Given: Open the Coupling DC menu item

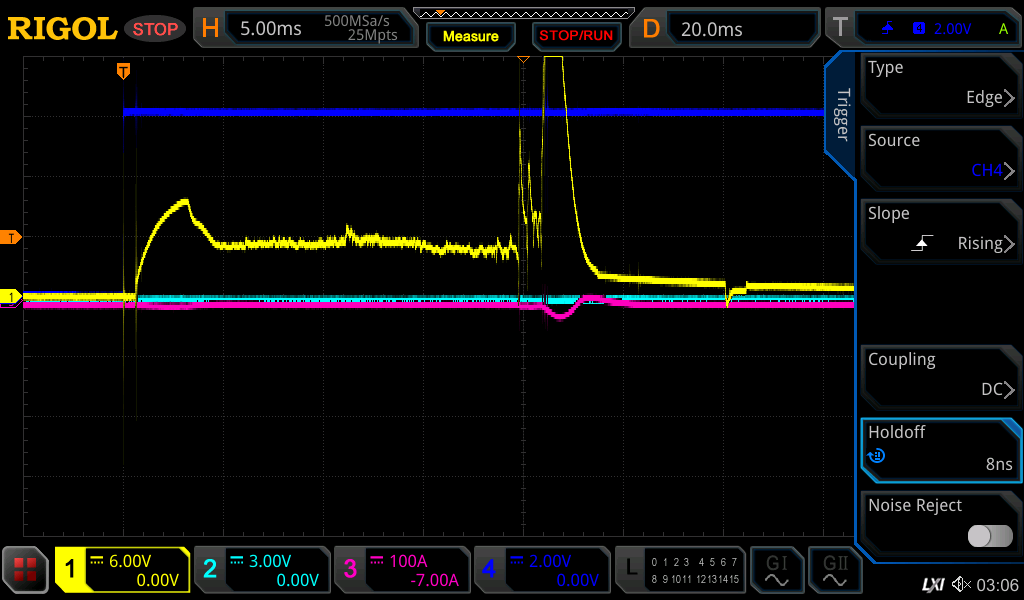Looking at the screenshot, I should (940, 375).
